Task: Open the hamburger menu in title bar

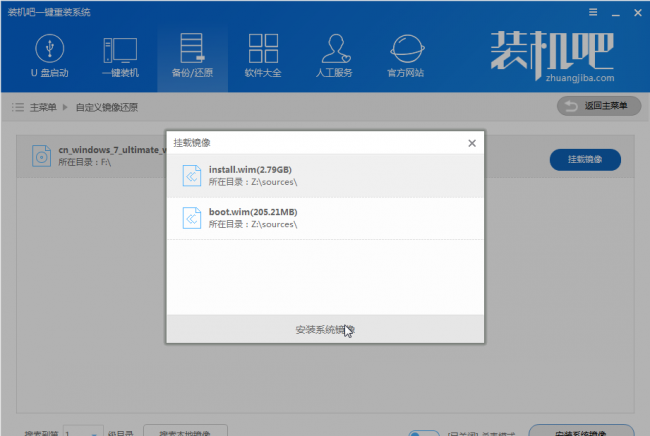Action: [x=593, y=12]
